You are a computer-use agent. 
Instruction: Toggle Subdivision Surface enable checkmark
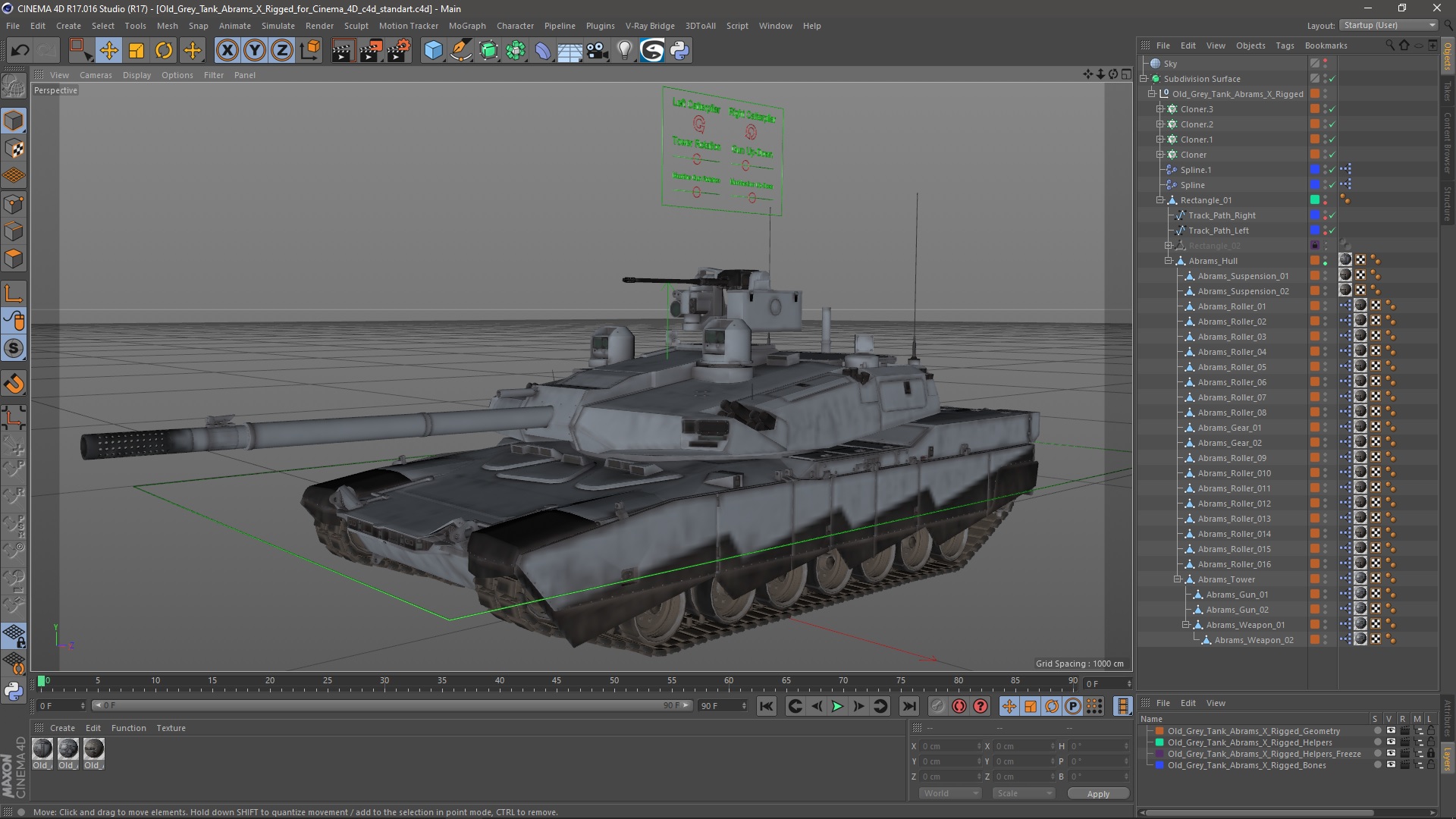(x=1332, y=79)
